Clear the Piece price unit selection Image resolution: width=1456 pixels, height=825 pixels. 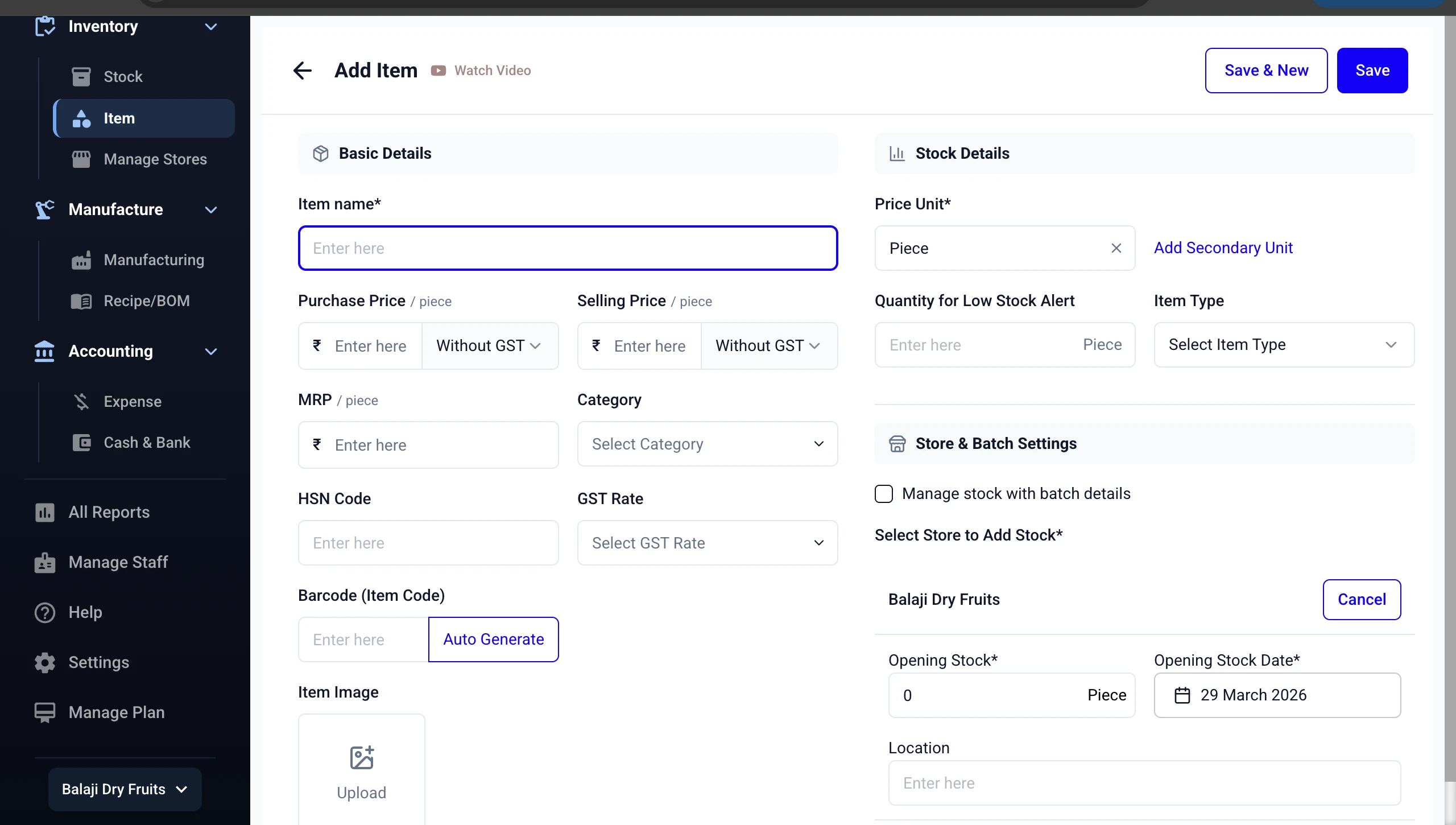tap(1115, 249)
